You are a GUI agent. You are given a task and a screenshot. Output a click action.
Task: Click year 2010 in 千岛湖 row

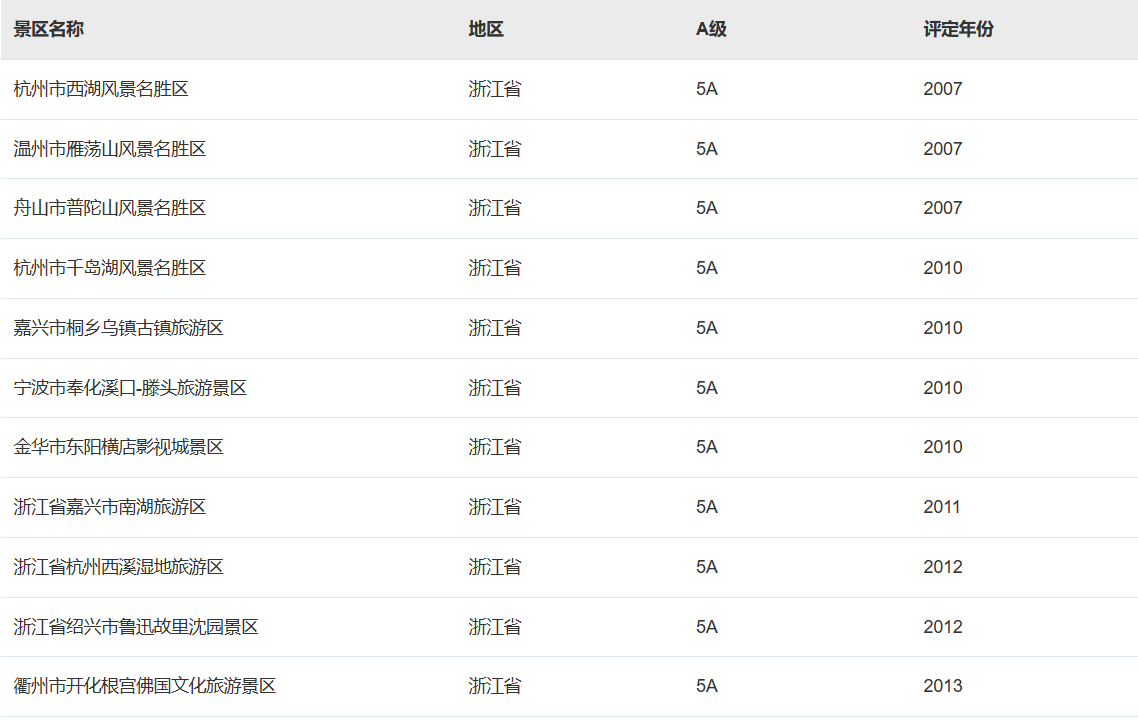pos(943,268)
